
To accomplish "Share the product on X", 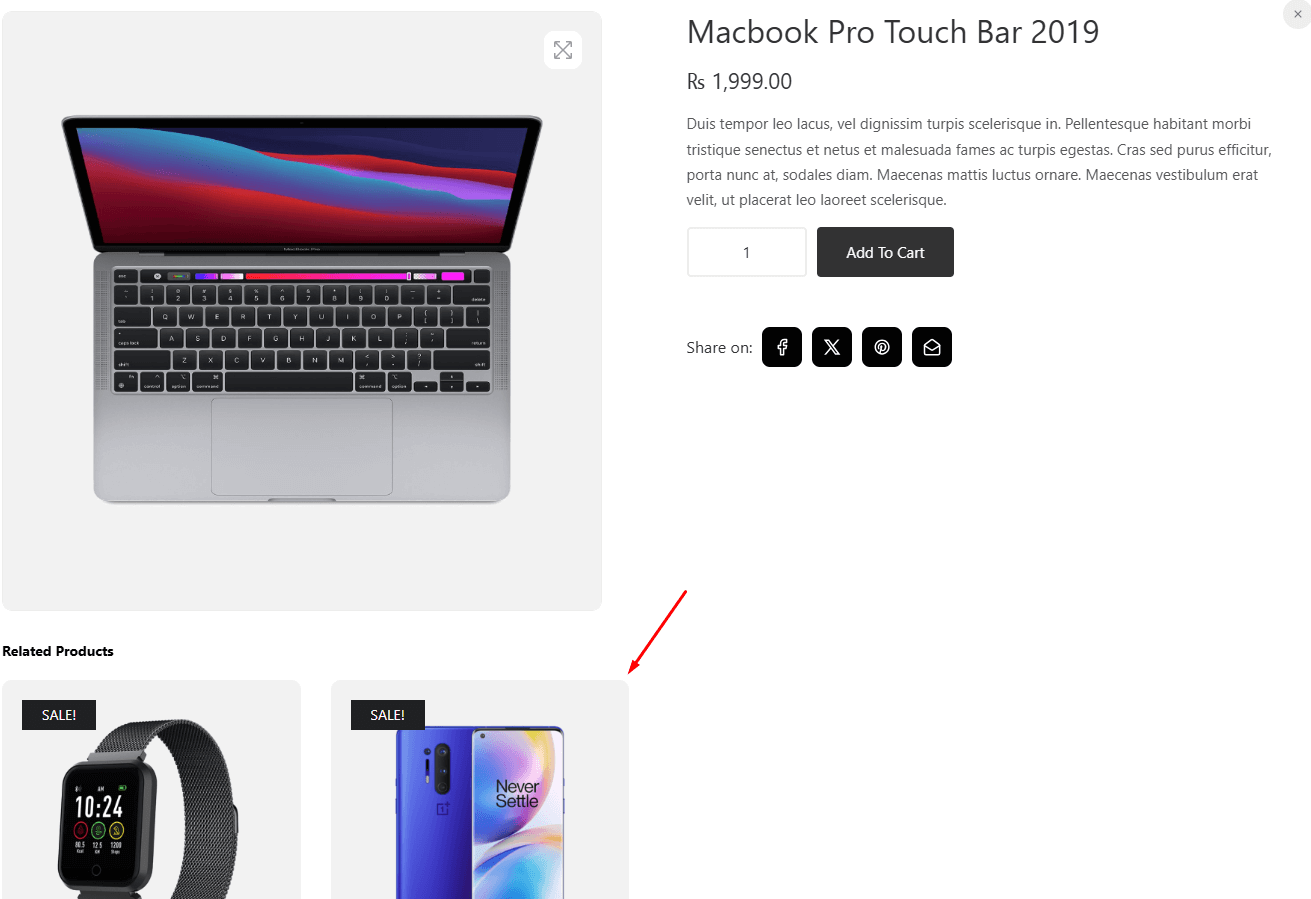I will tap(831, 347).
